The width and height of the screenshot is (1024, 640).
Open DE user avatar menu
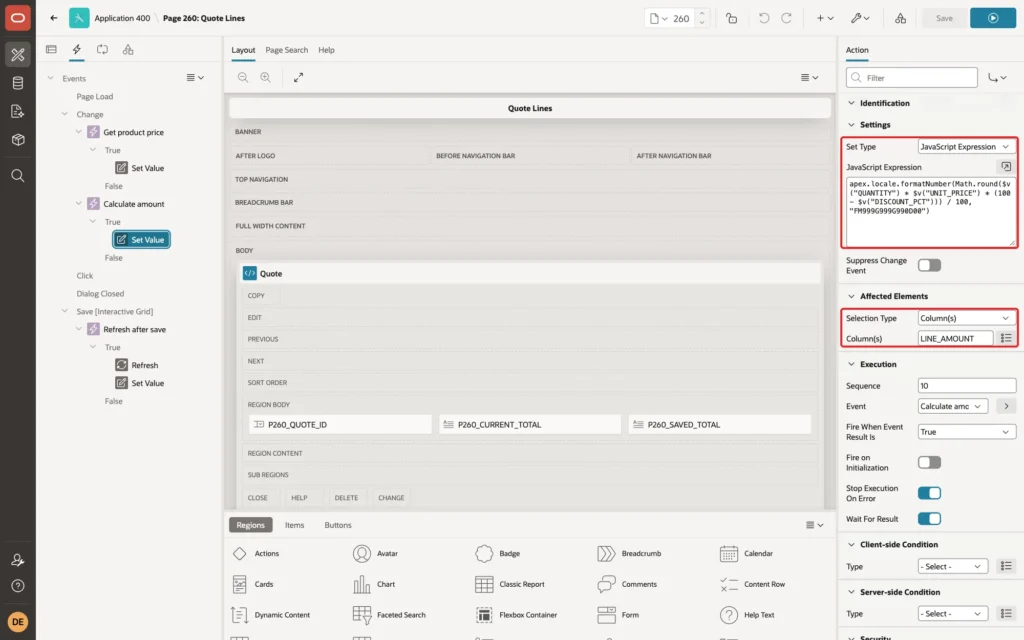tap(18, 621)
